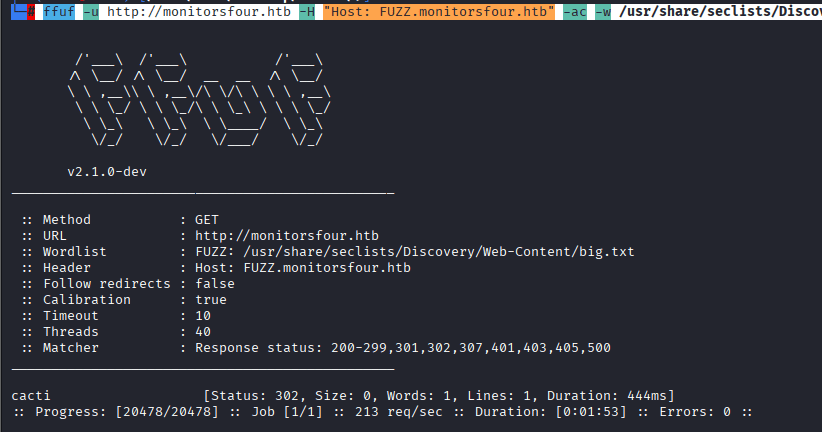Screen dimensions: 822x432
Task: Select the -ac flag in the command
Action: [x=576, y=10]
